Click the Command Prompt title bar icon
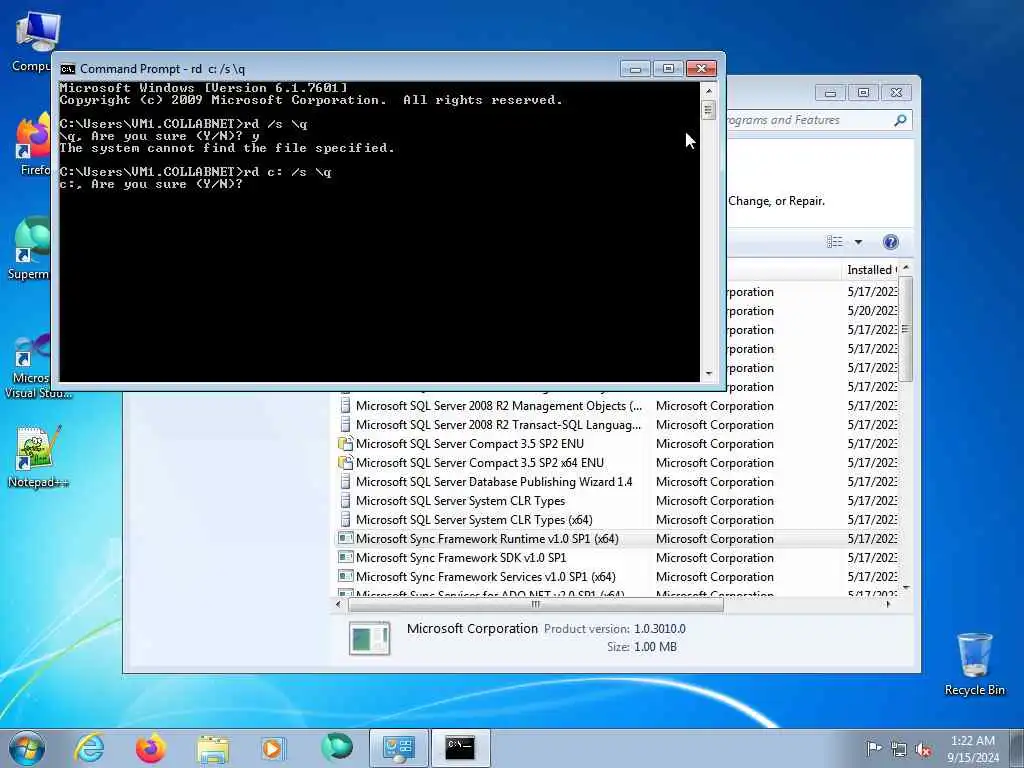The image size is (1024, 768). [x=67, y=69]
